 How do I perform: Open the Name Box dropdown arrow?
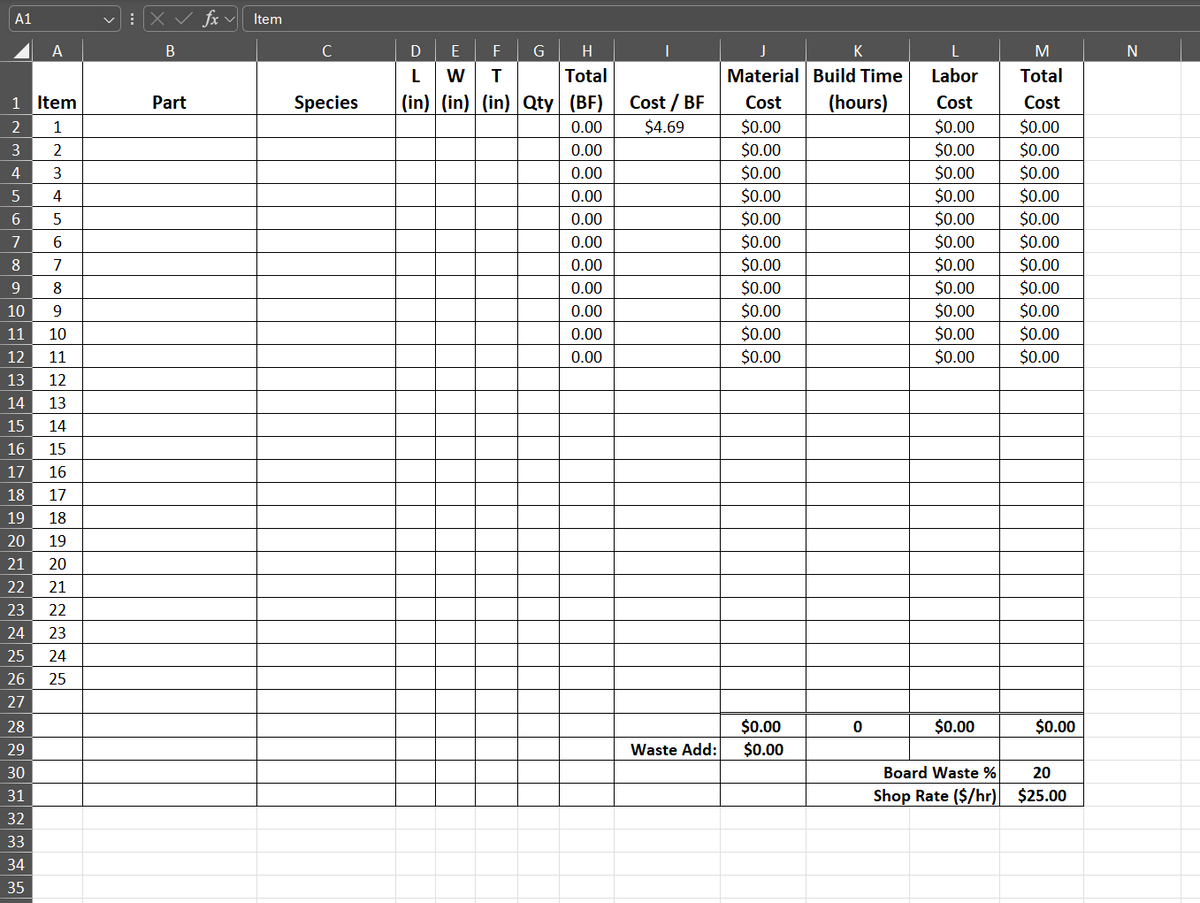pos(108,18)
